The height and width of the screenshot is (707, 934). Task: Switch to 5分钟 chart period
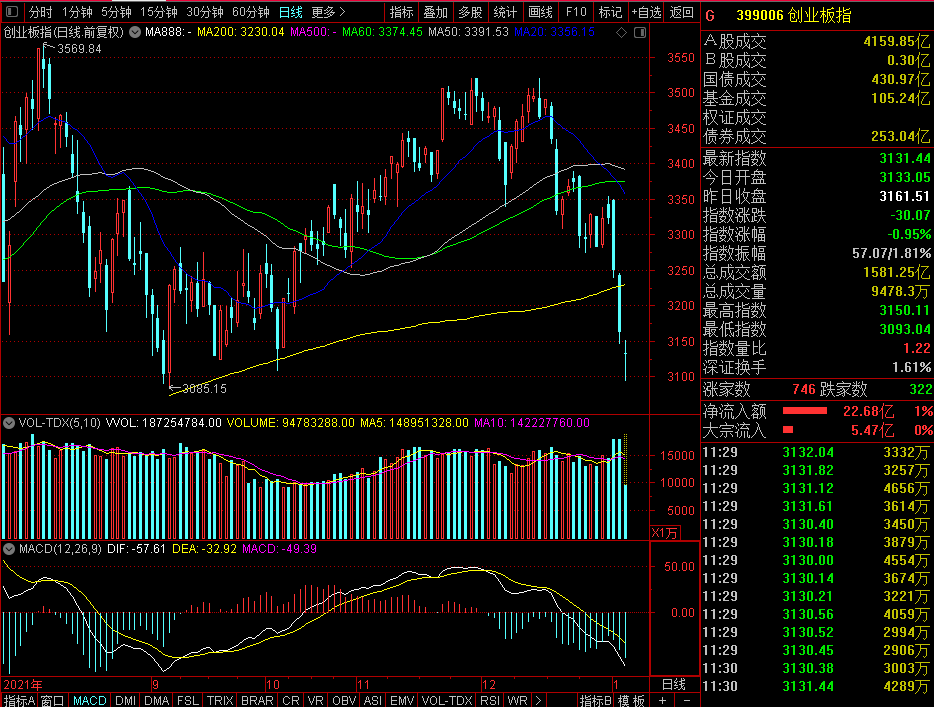[116, 12]
